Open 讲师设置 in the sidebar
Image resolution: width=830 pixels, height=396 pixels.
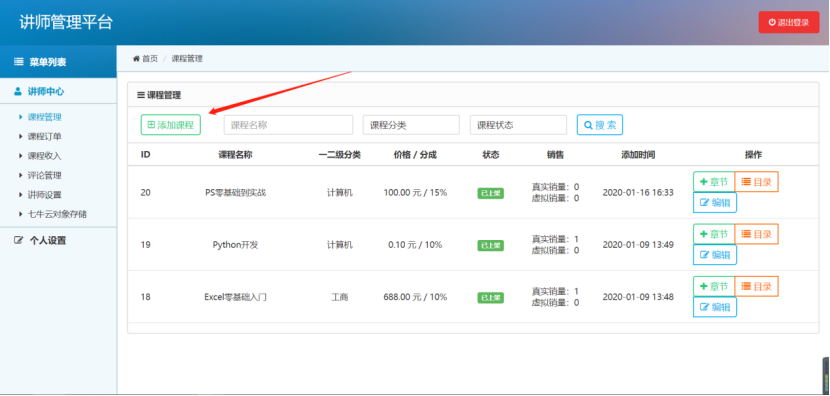click(44, 195)
